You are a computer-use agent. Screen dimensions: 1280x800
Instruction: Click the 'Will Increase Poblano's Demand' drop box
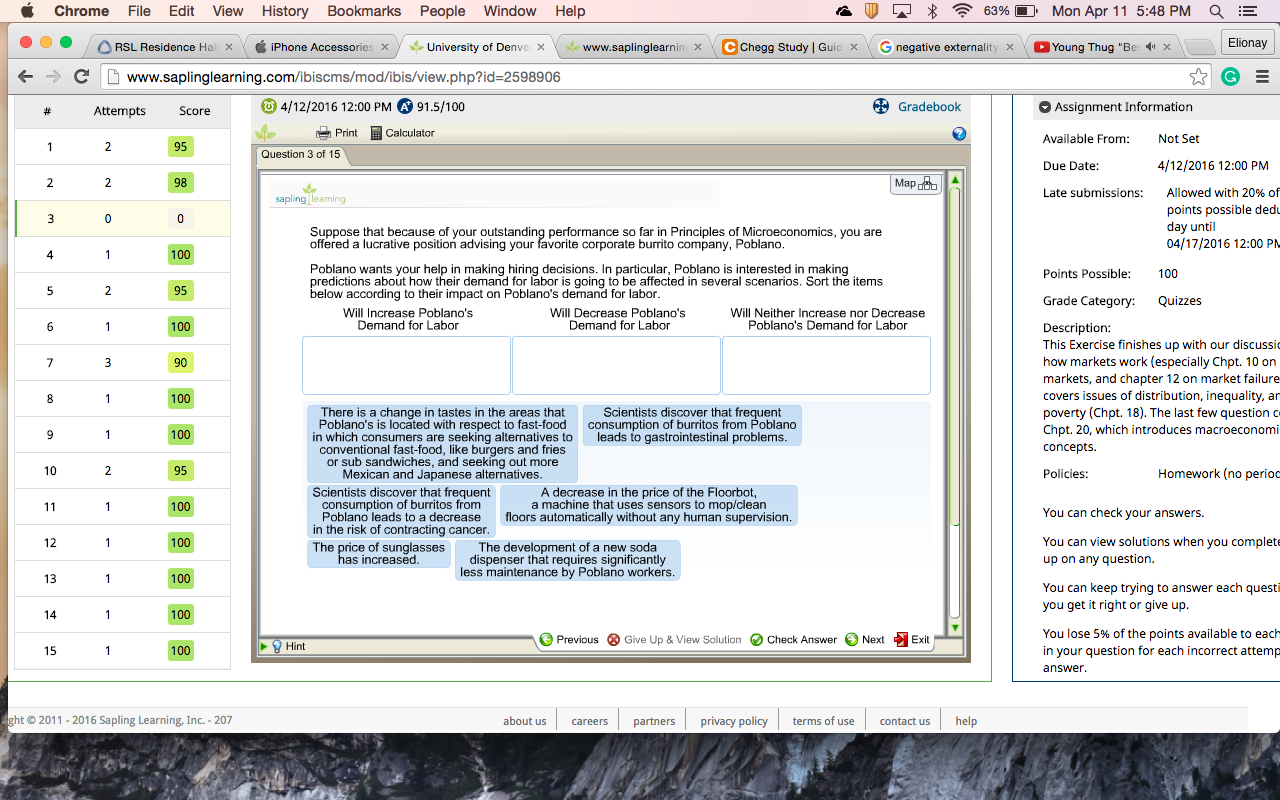point(406,365)
